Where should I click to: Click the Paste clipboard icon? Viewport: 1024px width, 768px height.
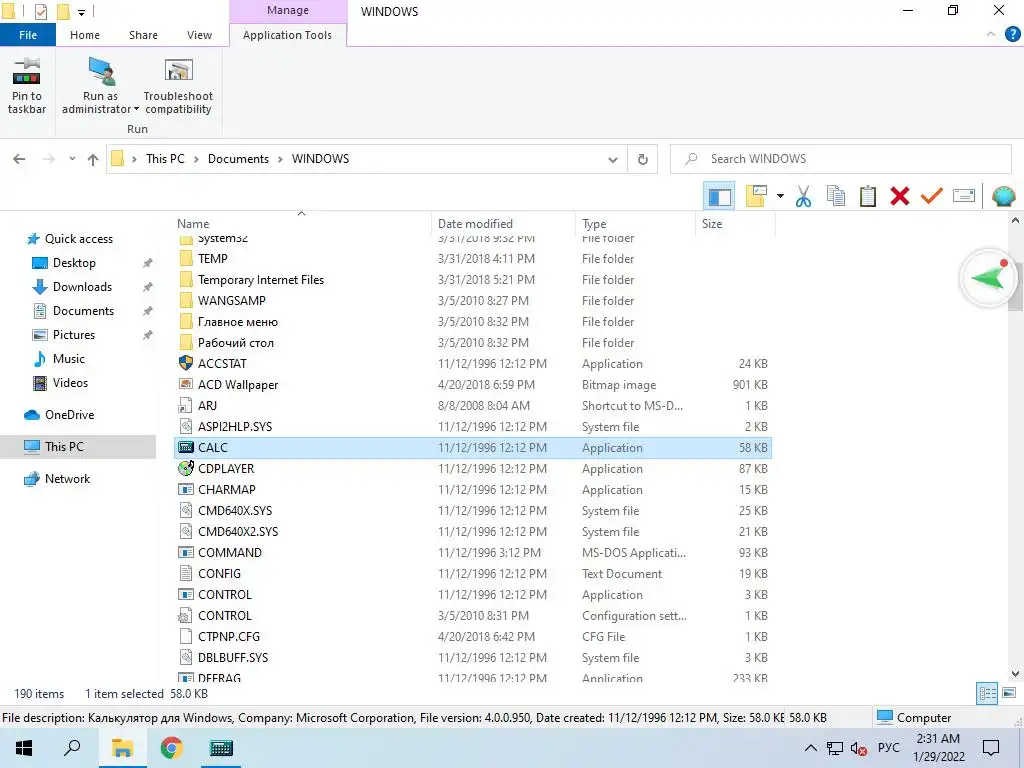(x=868, y=196)
